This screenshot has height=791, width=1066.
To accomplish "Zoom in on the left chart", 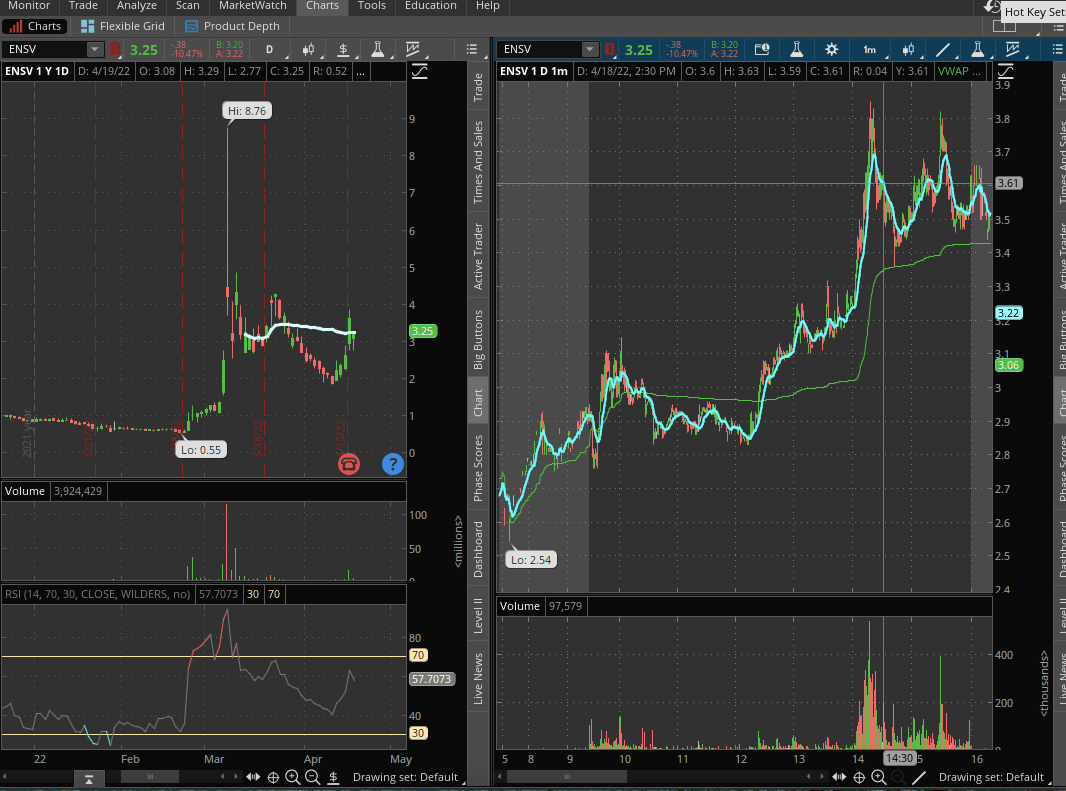I will pyautogui.click(x=292, y=777).
